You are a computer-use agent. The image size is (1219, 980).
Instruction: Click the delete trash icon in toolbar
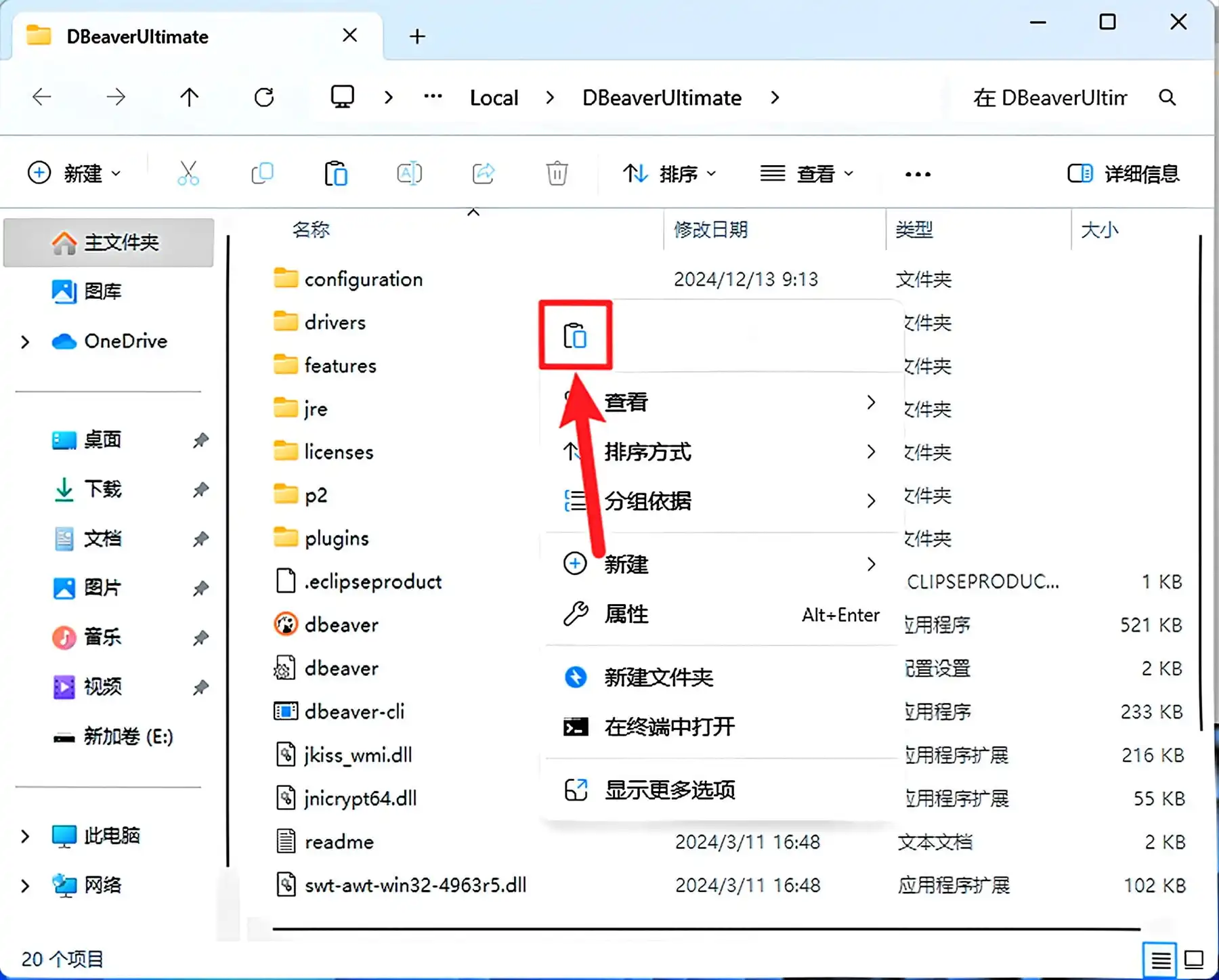[x=557, y=173]
